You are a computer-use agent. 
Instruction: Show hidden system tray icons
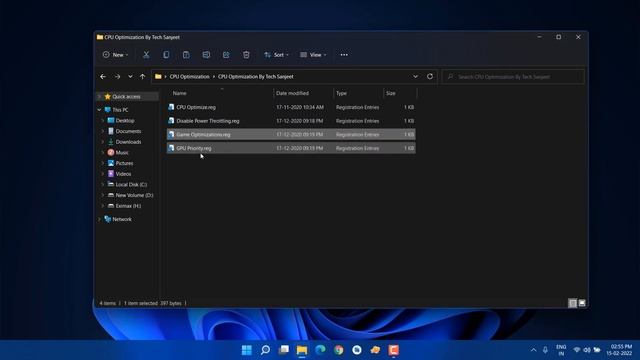pyautogui.click(x=533, y=350)
